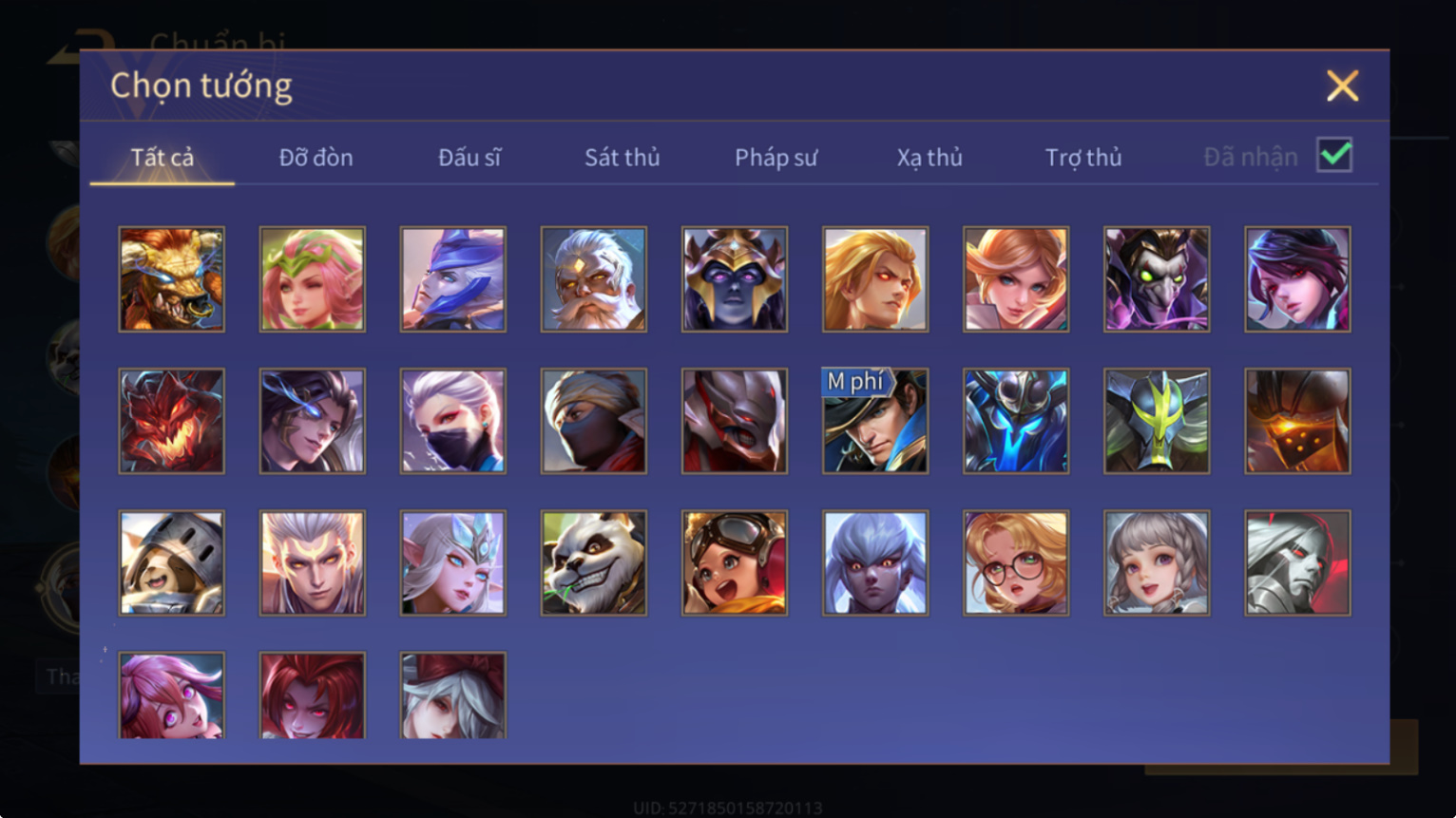Choose the plague doctor beak mask hero
Image resolution: width=1456 pixels, height=818 pixels.
pyautogui.click(x=1157, y=279)
